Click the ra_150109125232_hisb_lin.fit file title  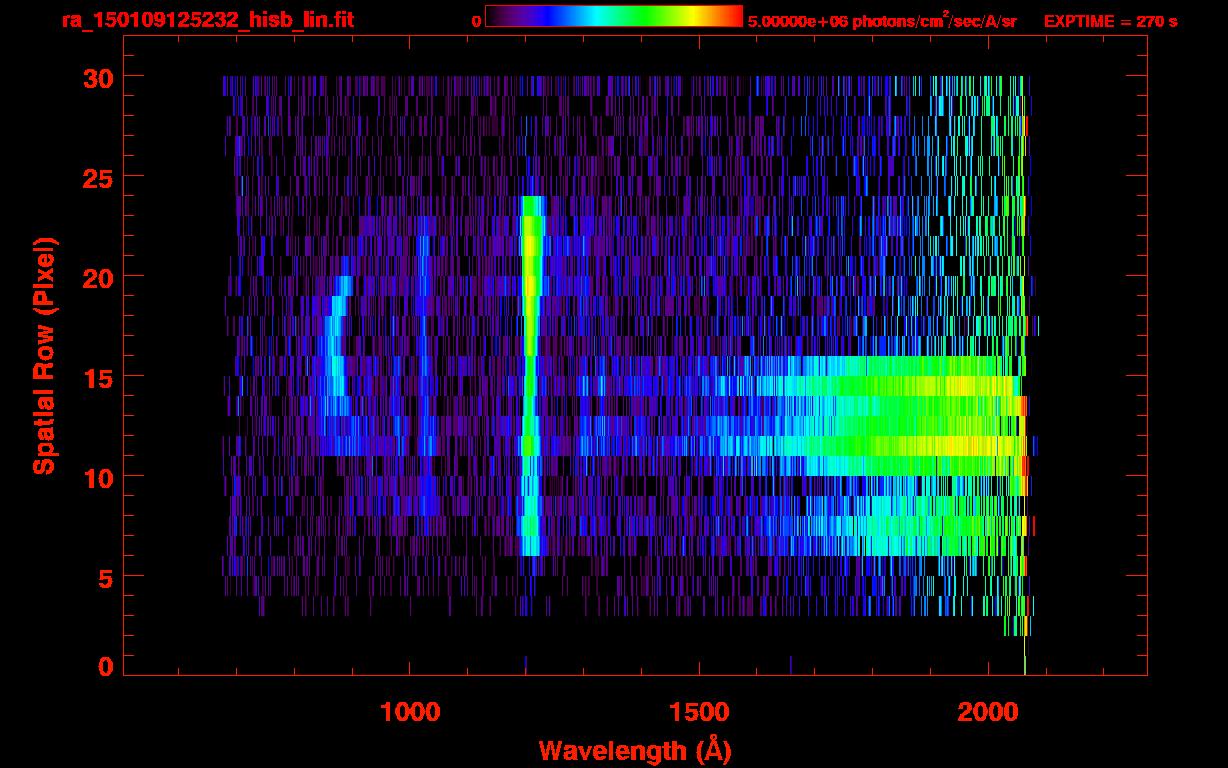(207, 20)
